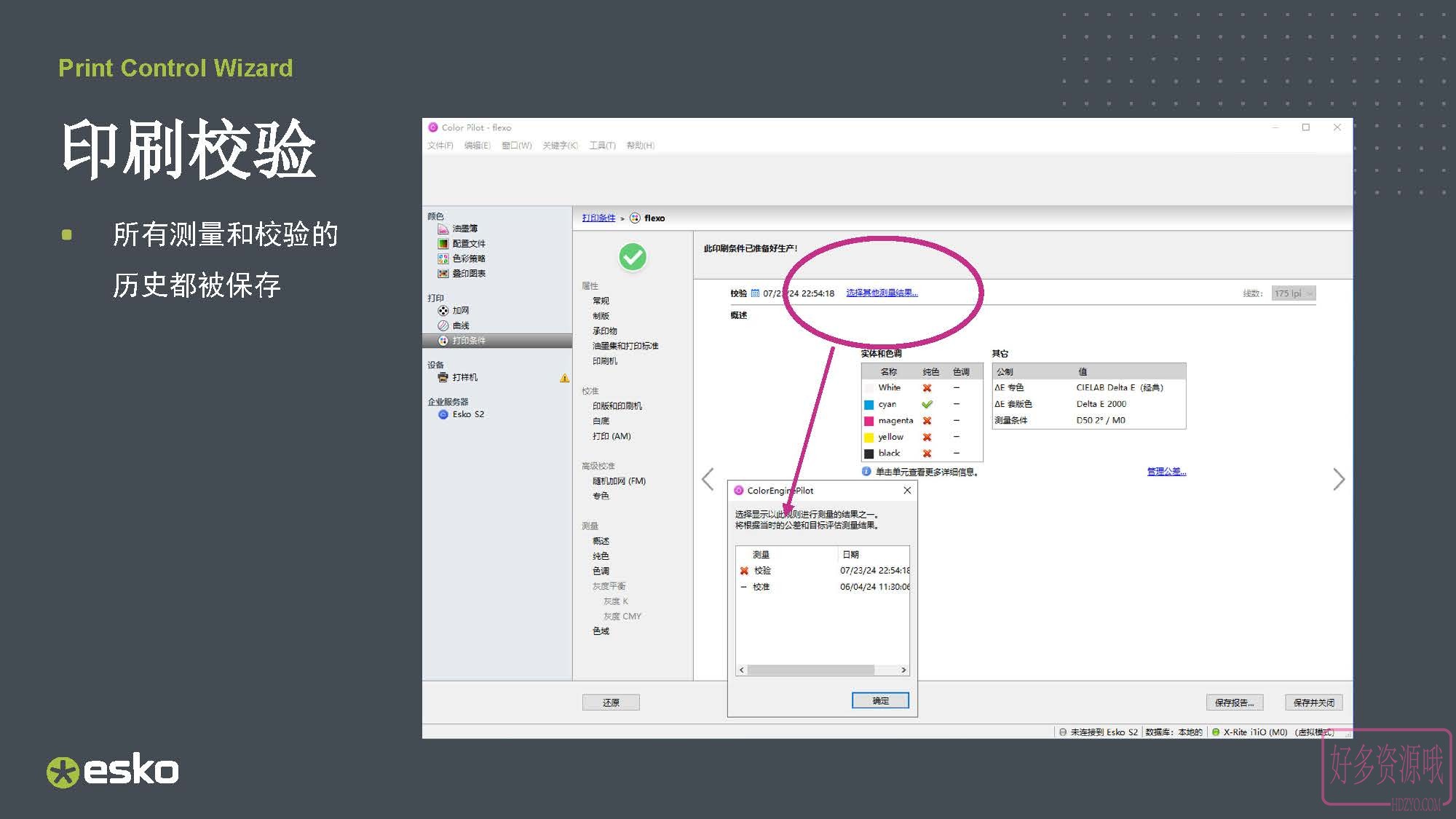Click yellow red cross solid result
This screenshot has height=819, width=1456.
click(927, 437)
